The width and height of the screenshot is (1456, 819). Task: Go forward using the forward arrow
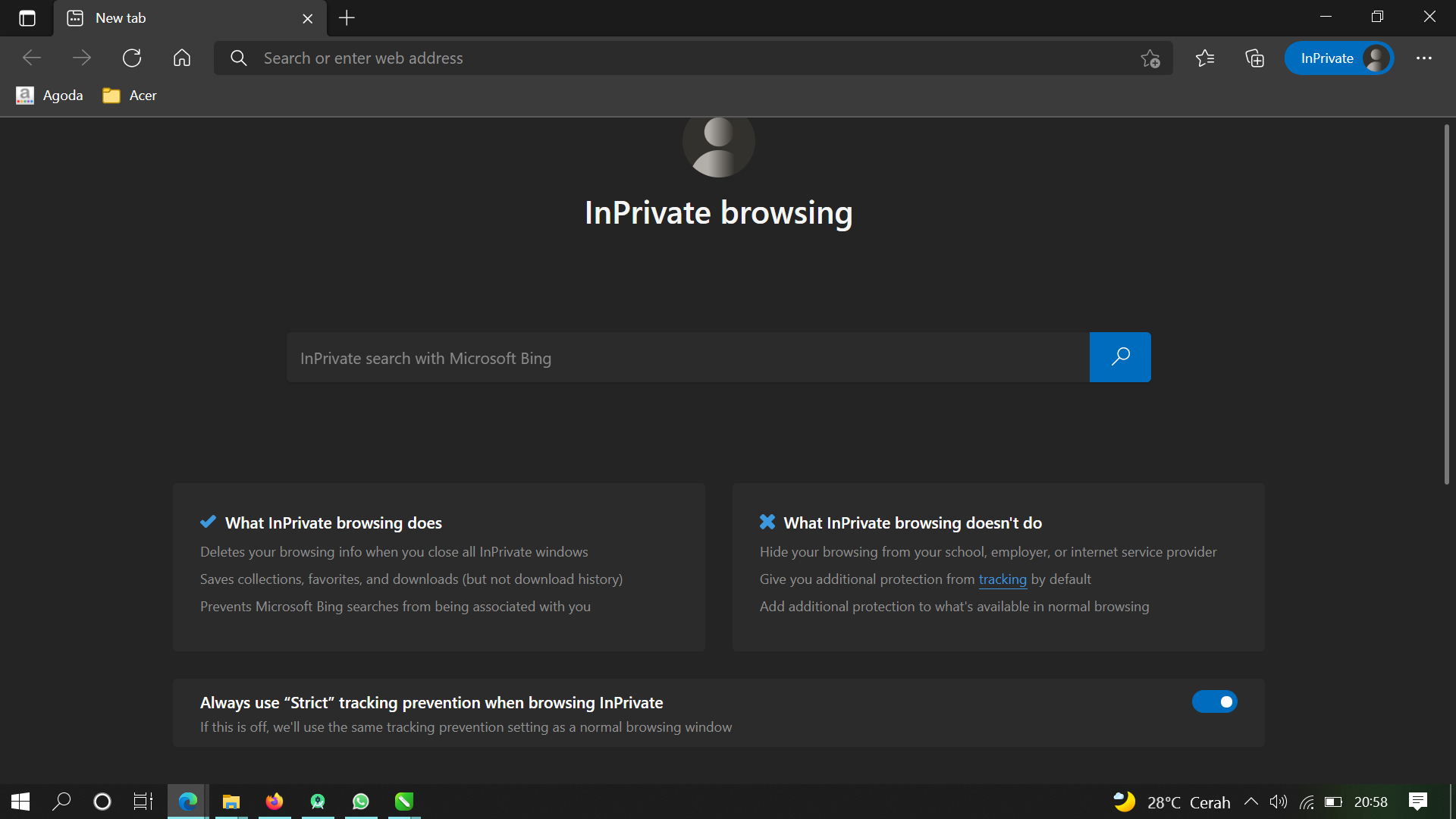click(82, 58)
